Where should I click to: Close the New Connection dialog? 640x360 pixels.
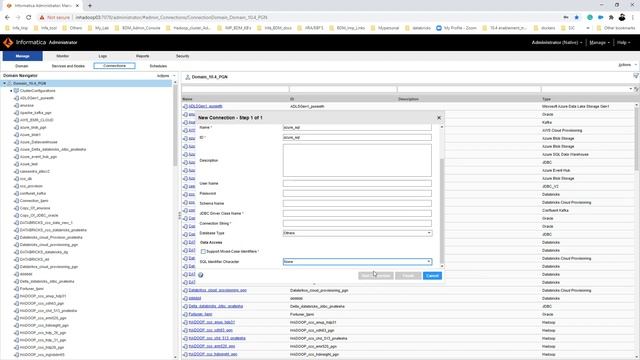point(439,118)
